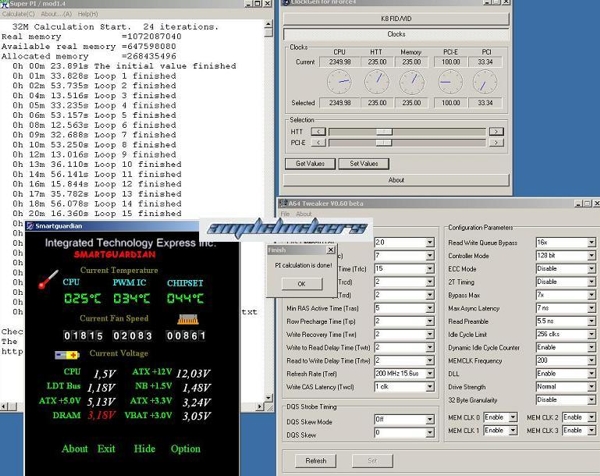Click the HTT left arrow button

(318, 131)
